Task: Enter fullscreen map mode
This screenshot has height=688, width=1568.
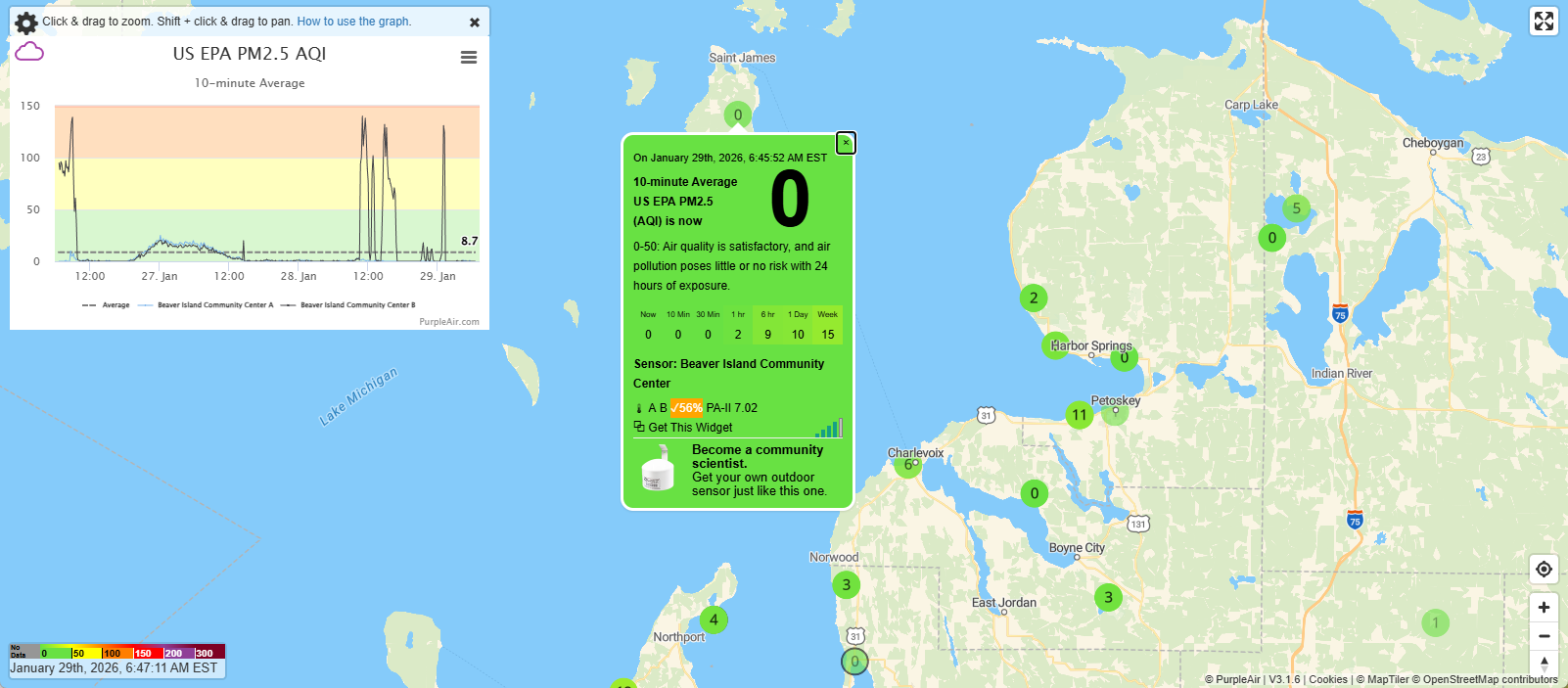Action: [1544, 22]
